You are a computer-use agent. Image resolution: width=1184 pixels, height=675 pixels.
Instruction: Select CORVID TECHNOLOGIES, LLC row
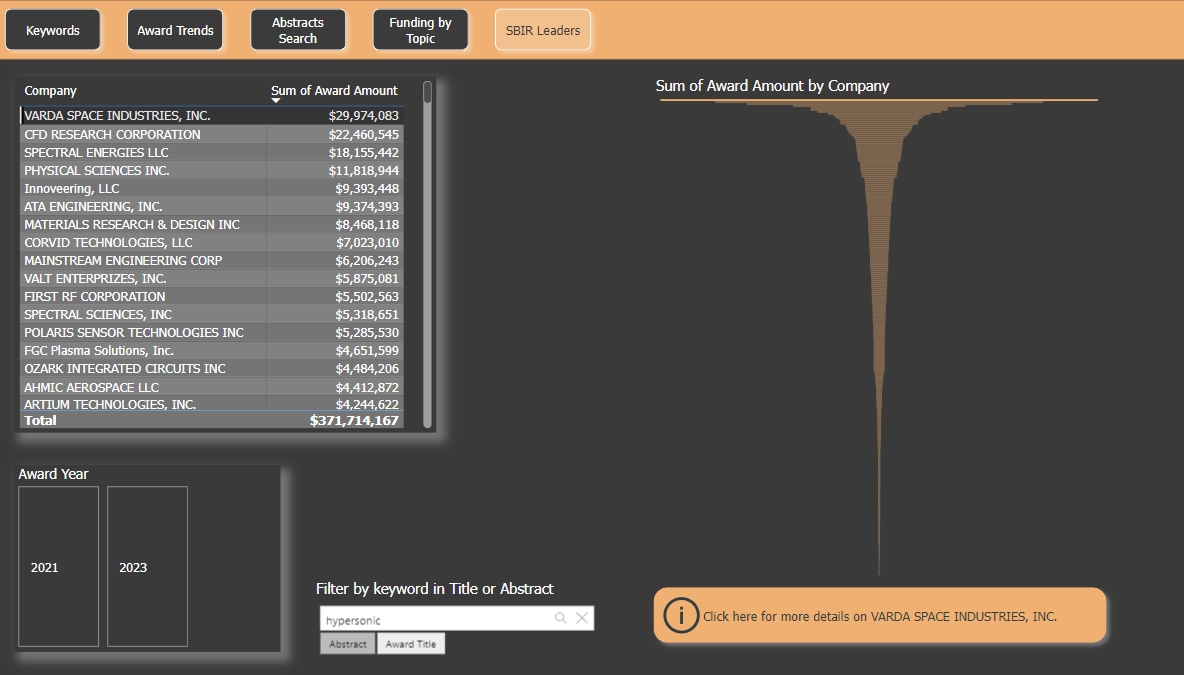[211, 242]
